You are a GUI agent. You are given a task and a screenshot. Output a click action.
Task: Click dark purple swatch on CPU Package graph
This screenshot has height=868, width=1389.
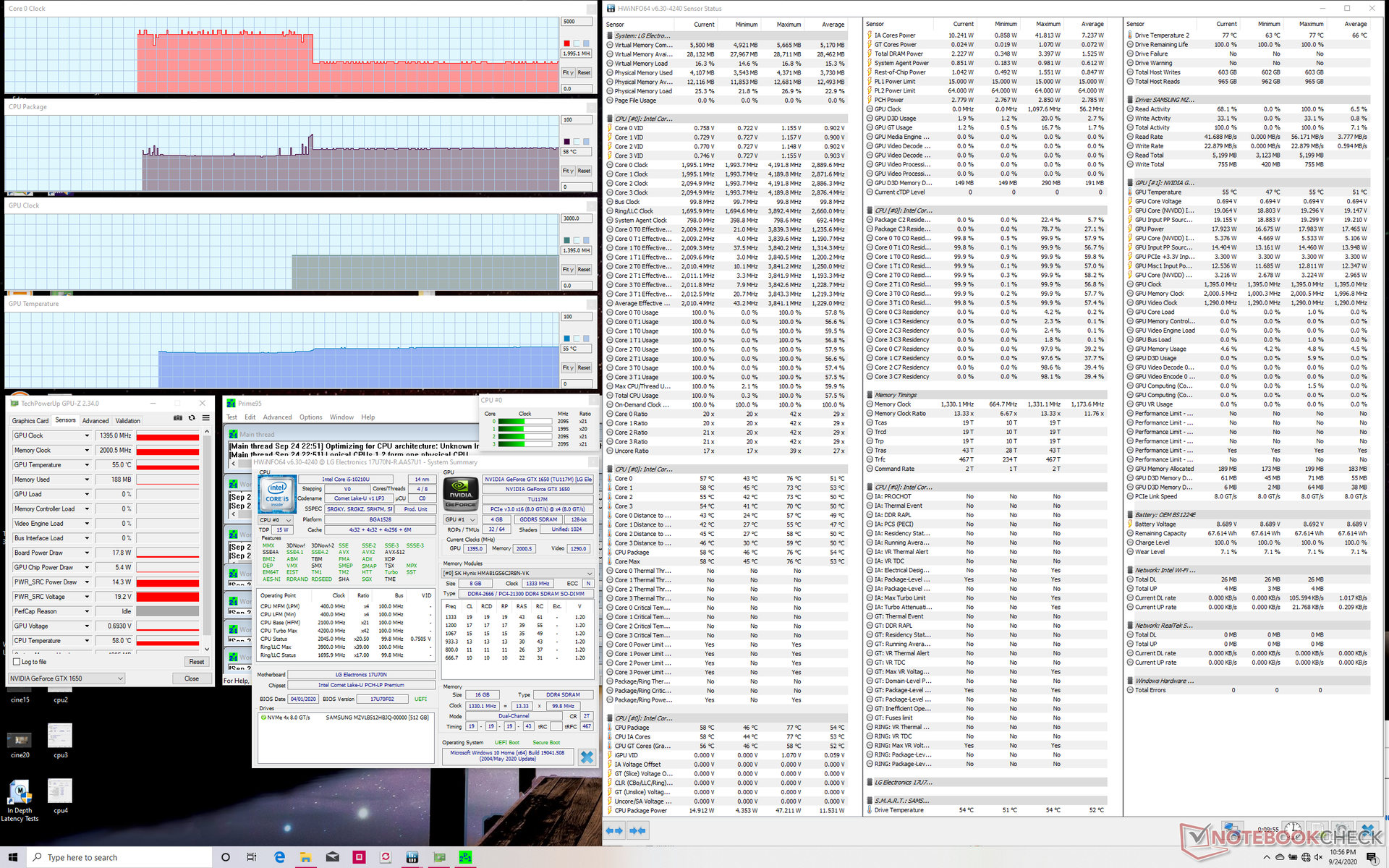pos(567,142)
